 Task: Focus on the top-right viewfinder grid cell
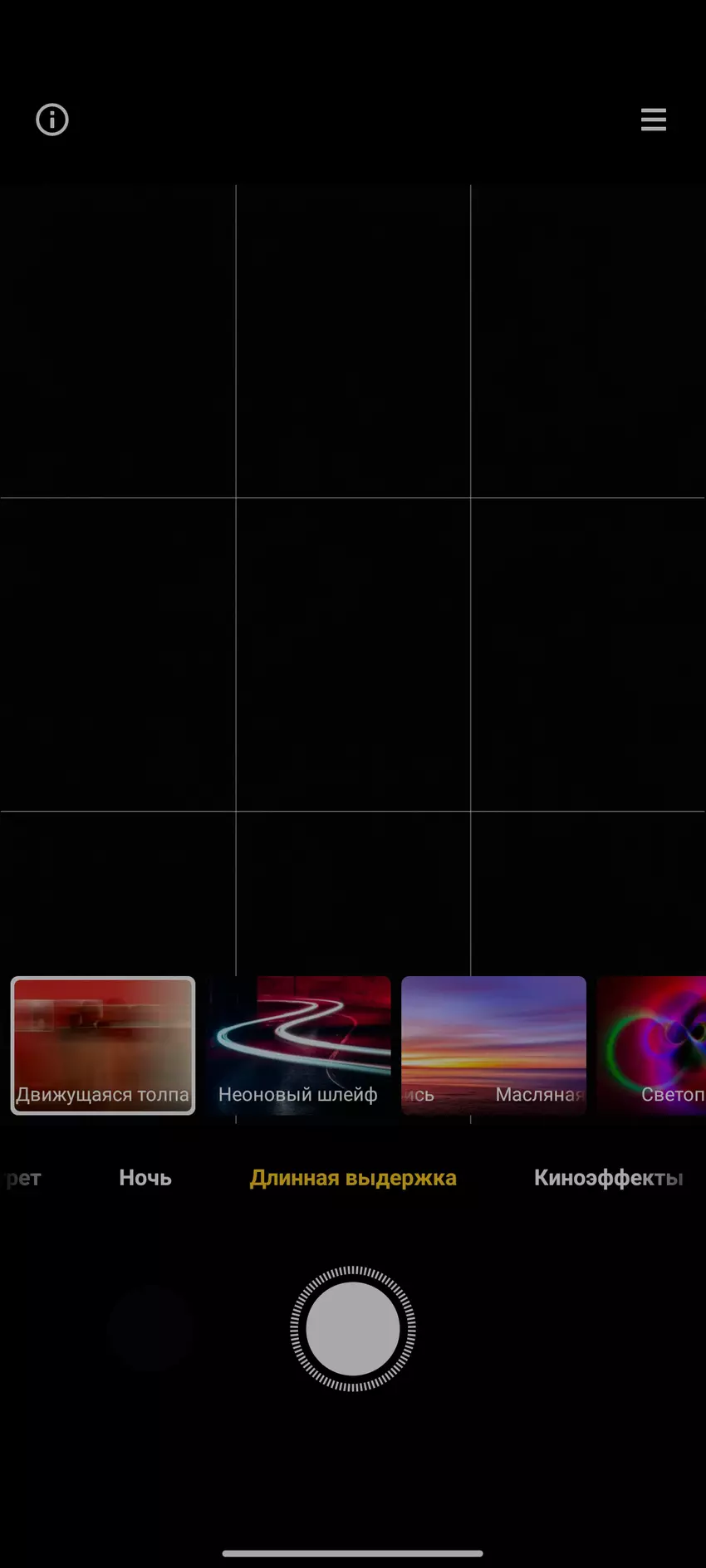pyautogui.click(x=588, y=341)
